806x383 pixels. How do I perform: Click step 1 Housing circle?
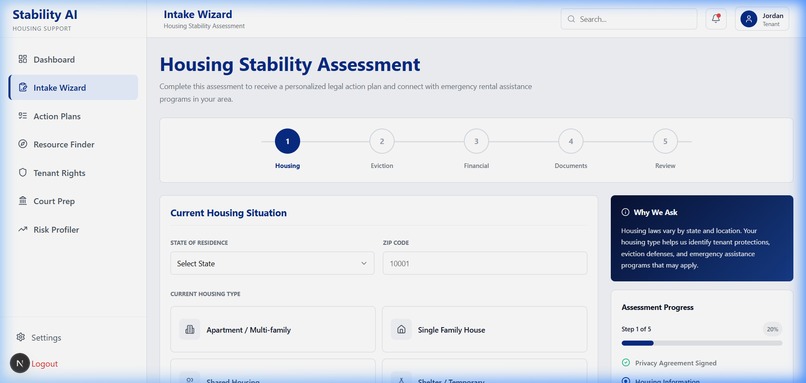pyautogui.click(x=287, y=141)
